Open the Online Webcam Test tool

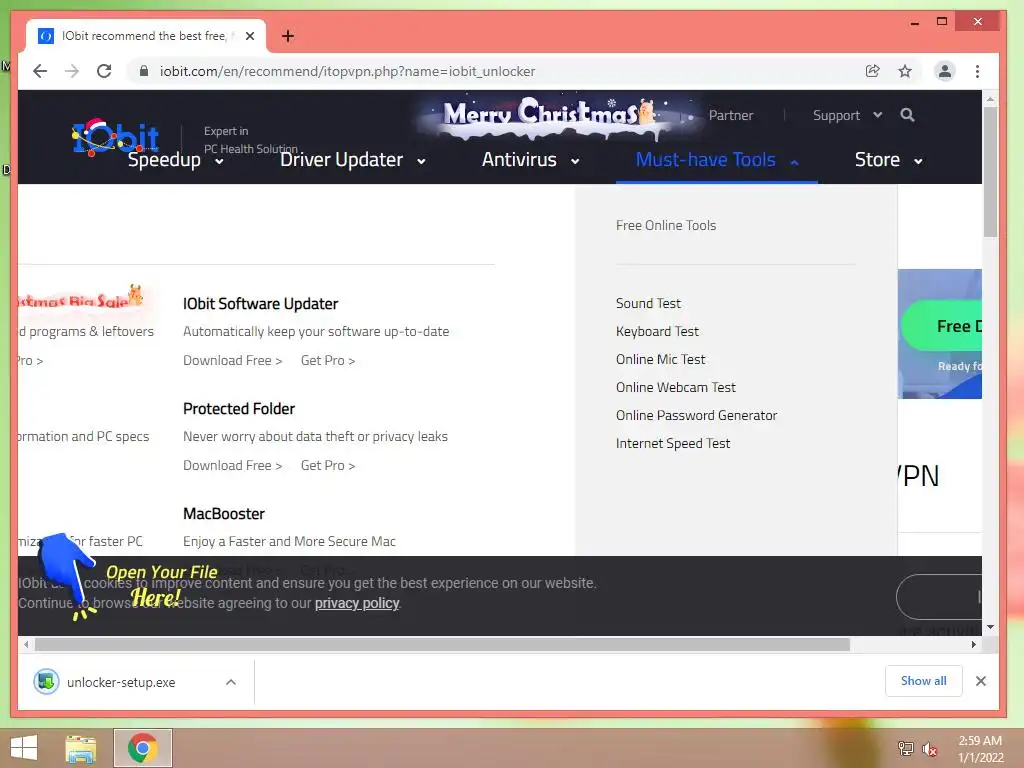675,387
